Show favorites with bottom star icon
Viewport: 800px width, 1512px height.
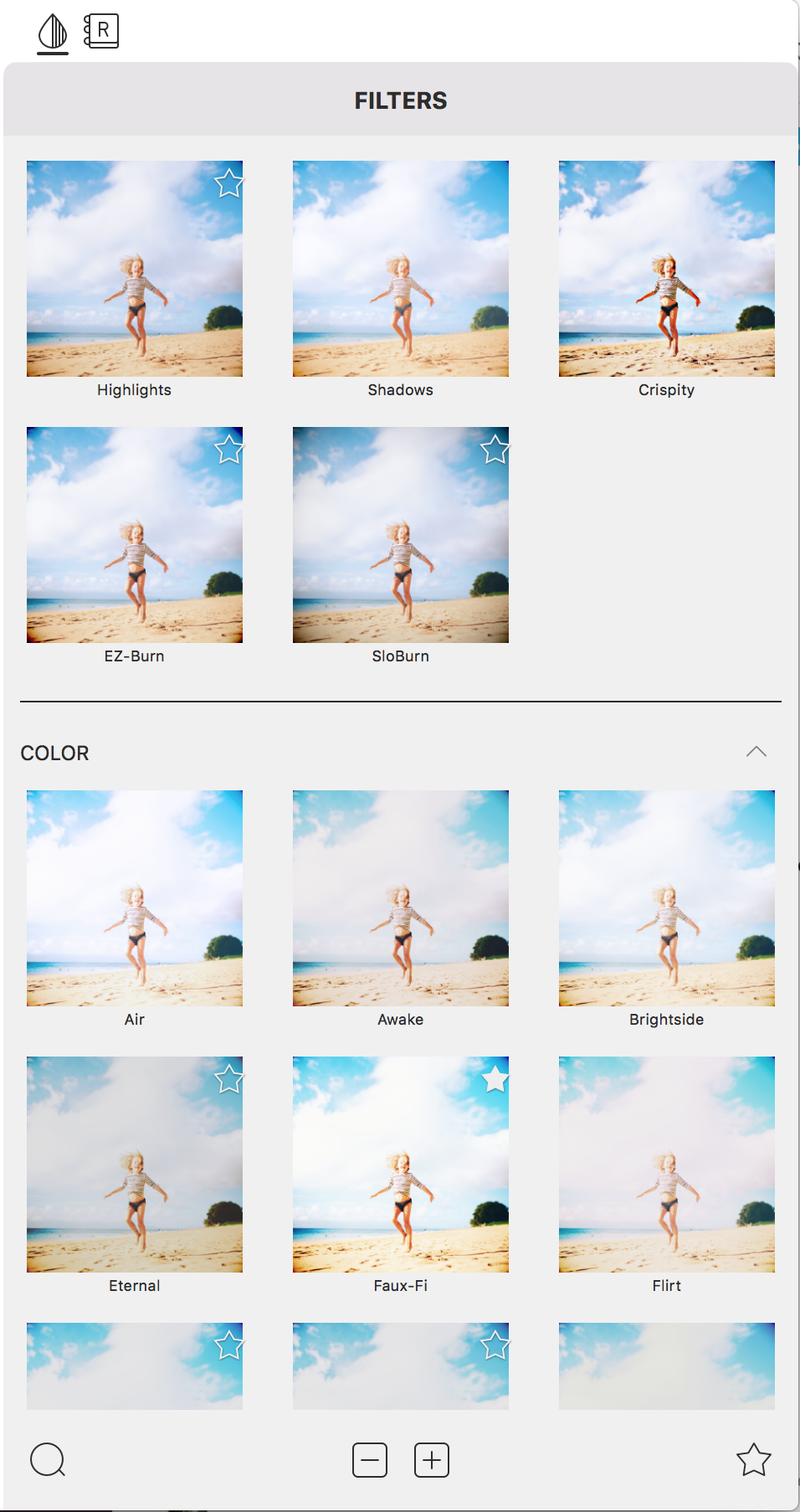click(753, 1459)
